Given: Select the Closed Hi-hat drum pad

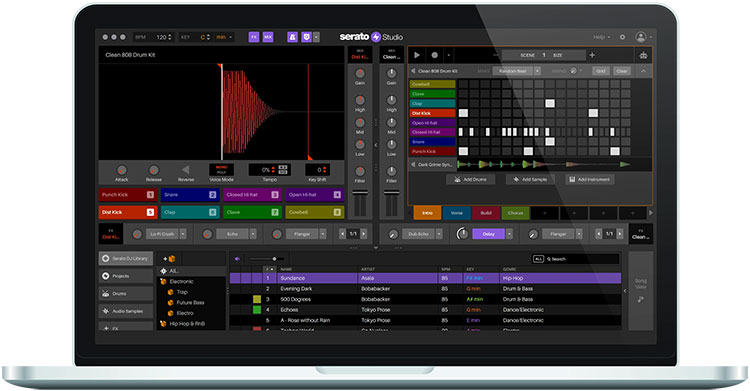Looking at the screenshot, I should (x=252, y=195).
